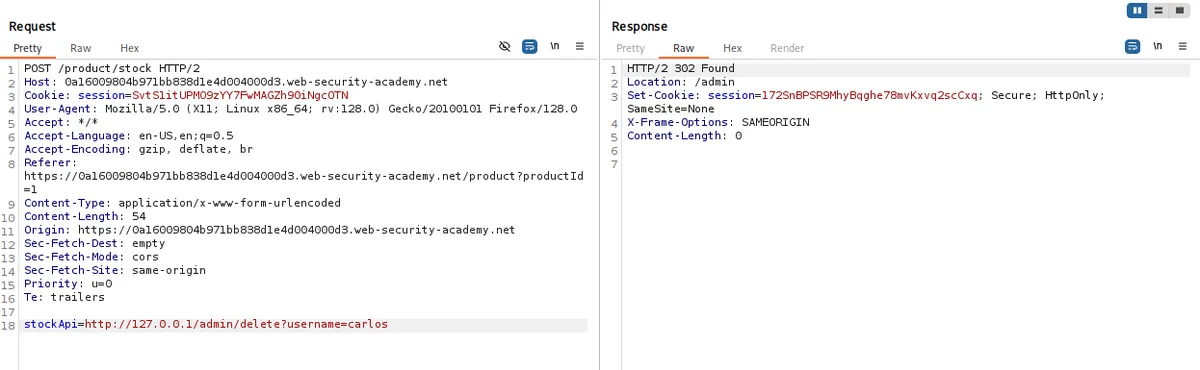Click the 'Content-Length: 54' request header
Screen dimensions: 1200x370
click(x=85, y=216)
